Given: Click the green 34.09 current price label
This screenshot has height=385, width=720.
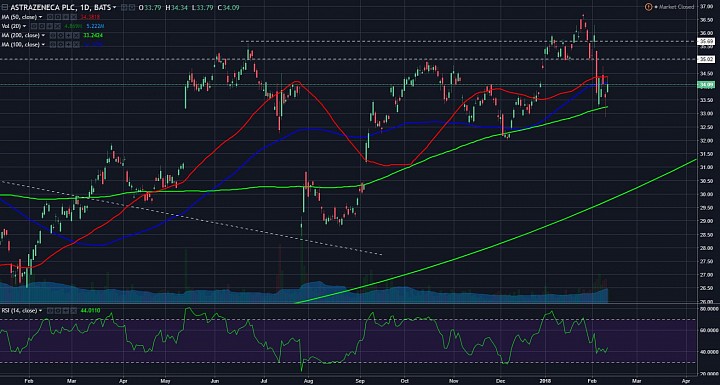Looking at the screenshot, I should click(706, 85).
